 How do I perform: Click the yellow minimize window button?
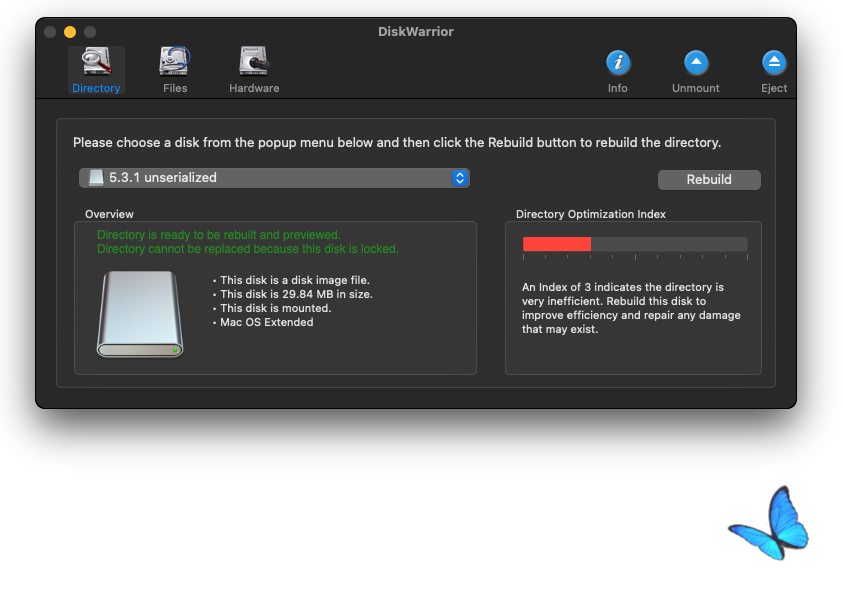(x=70, y=32)
